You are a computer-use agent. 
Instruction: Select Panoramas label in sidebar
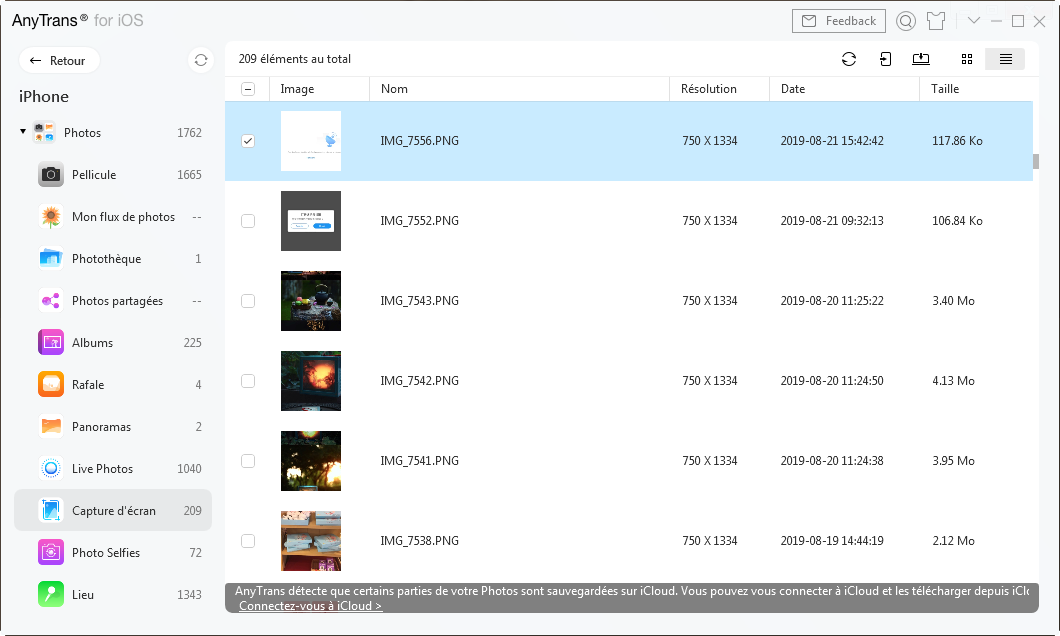click(101, 426)
